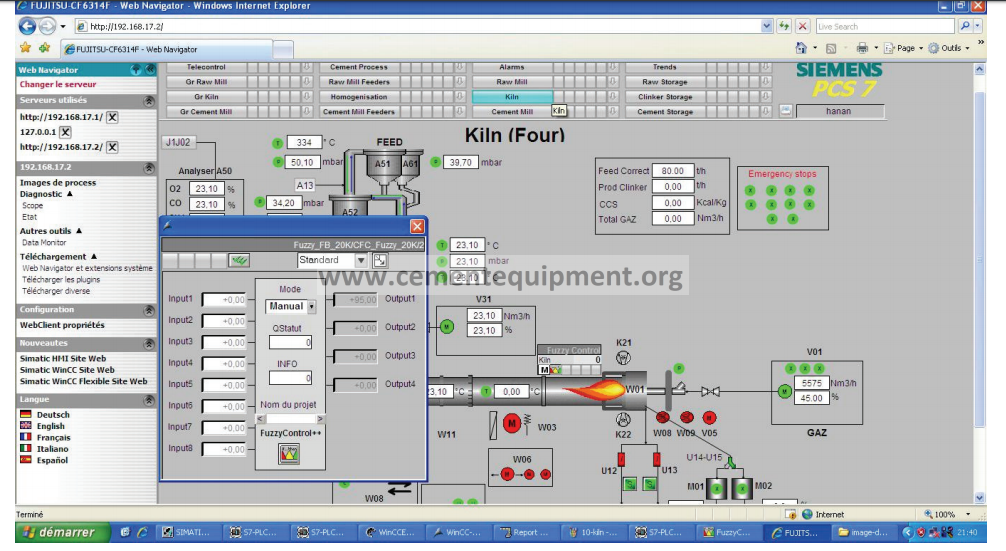Click the Data Monitor link
The width and height of the screenshot is (1006, 551).
point(44,242)
